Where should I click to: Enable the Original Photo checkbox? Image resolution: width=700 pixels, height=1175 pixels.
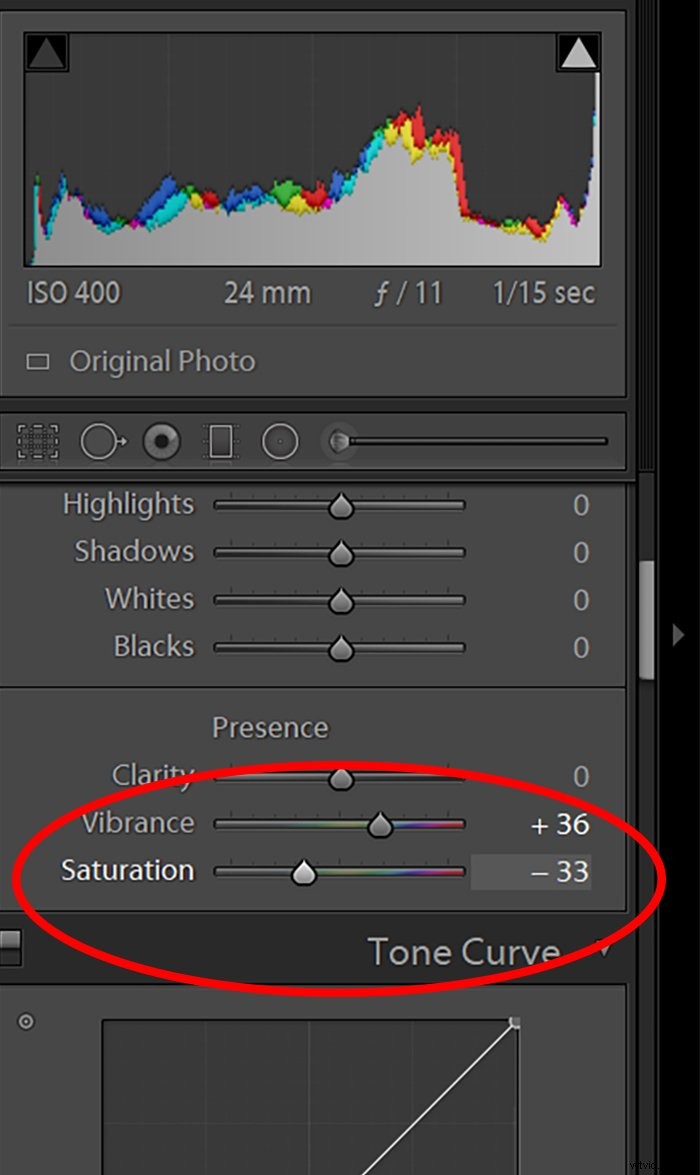pyautogui.click(x=36, y=361)
